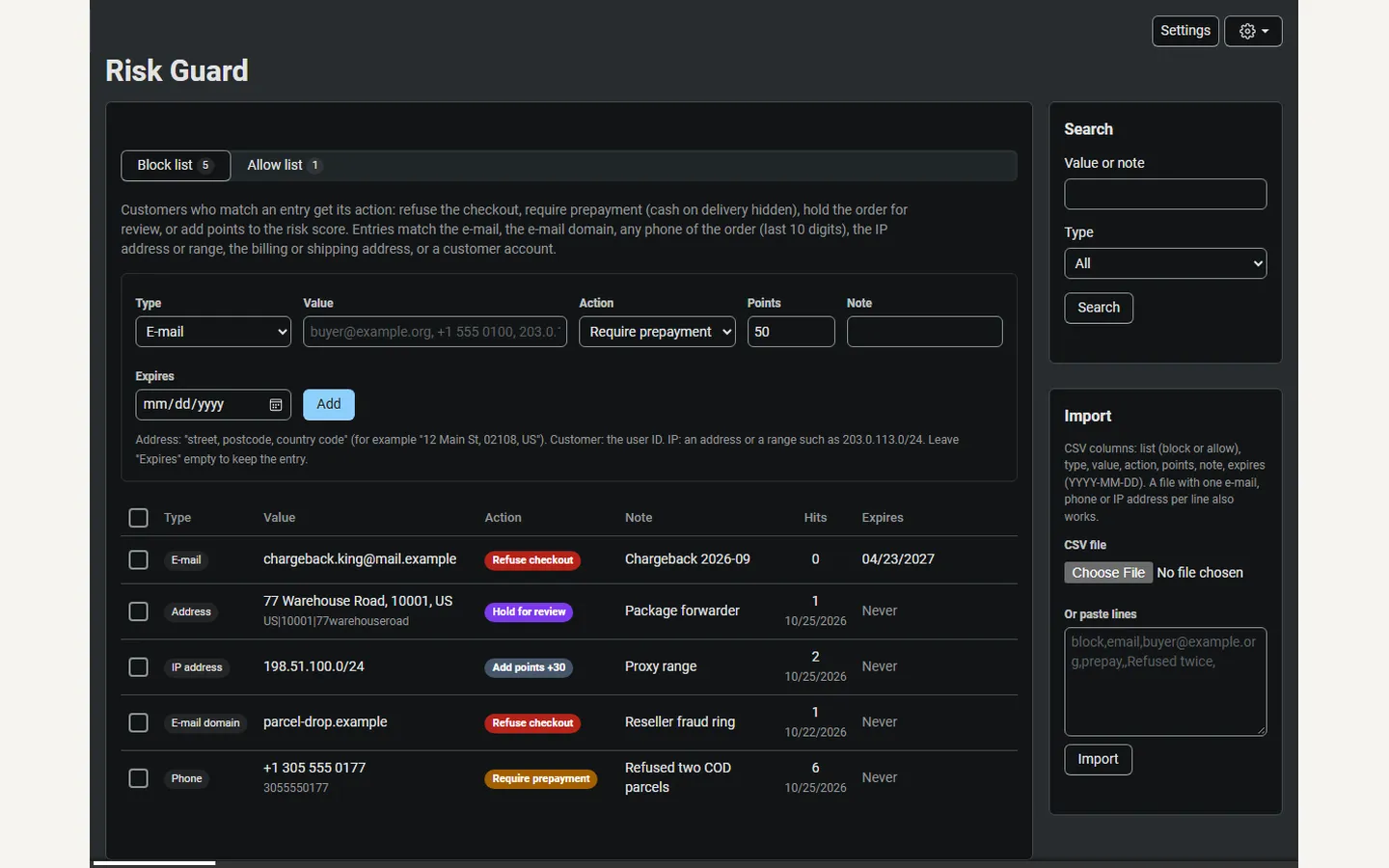
Task: Focus the Value or note search box
Action: [1165, 194]
